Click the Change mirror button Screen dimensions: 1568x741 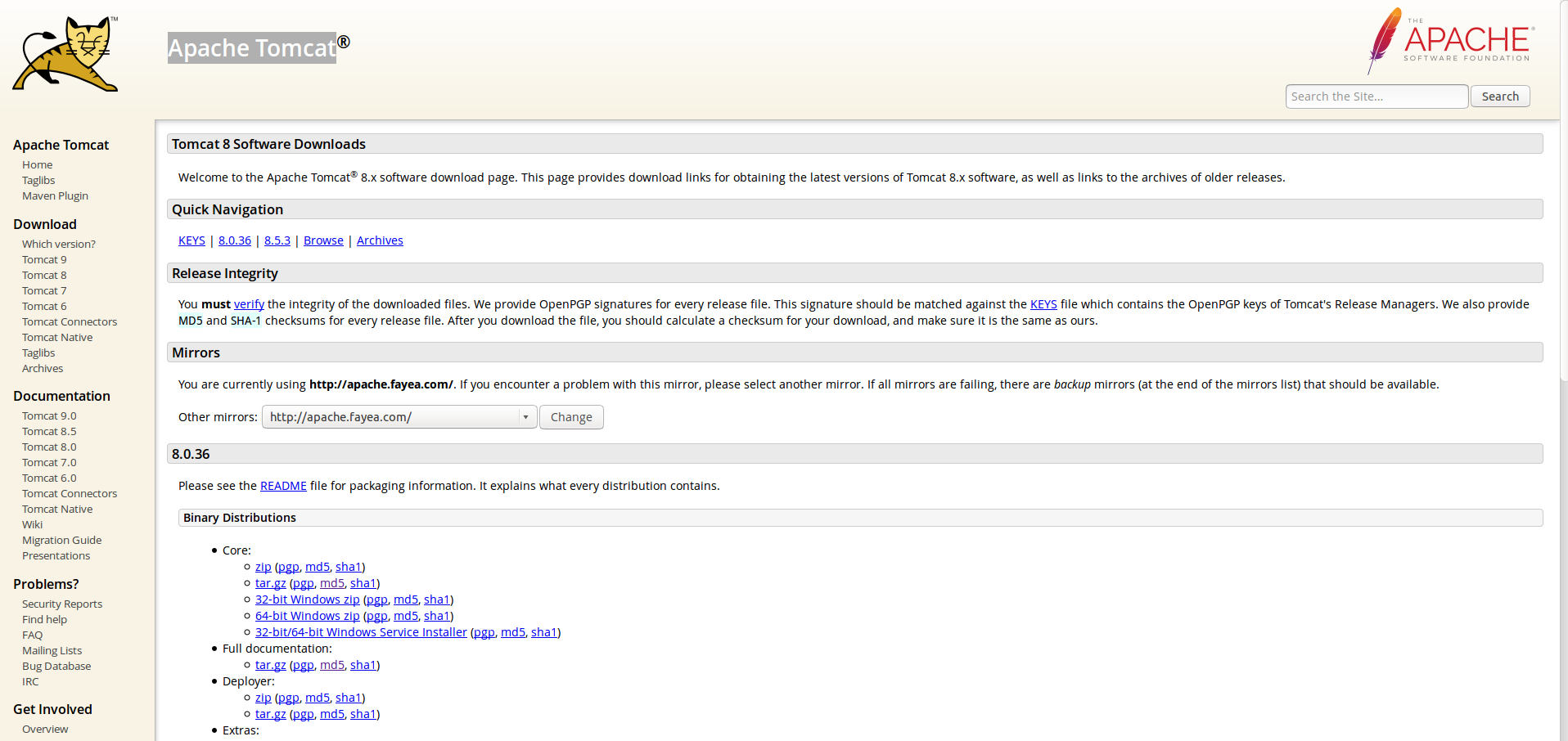(571, 417)
